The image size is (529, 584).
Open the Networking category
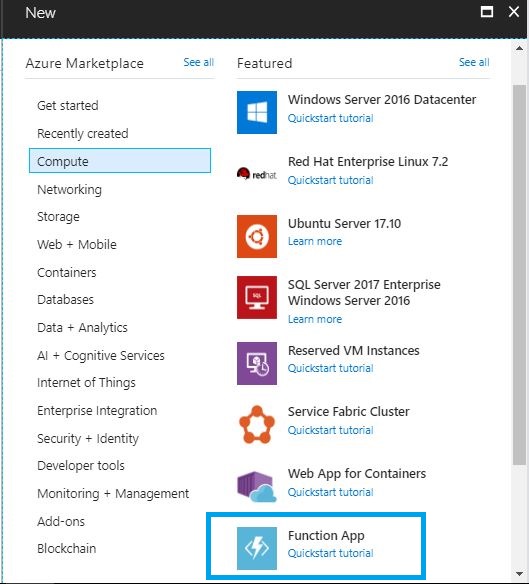click(69, 190)
